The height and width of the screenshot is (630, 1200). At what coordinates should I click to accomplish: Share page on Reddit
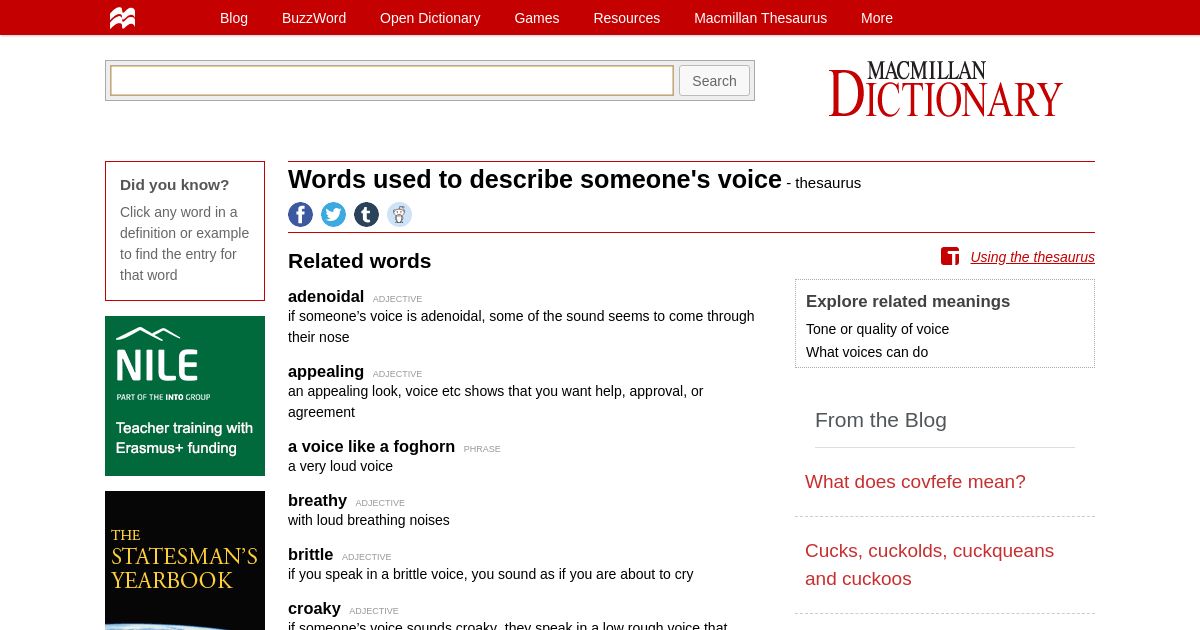[399, 215]
